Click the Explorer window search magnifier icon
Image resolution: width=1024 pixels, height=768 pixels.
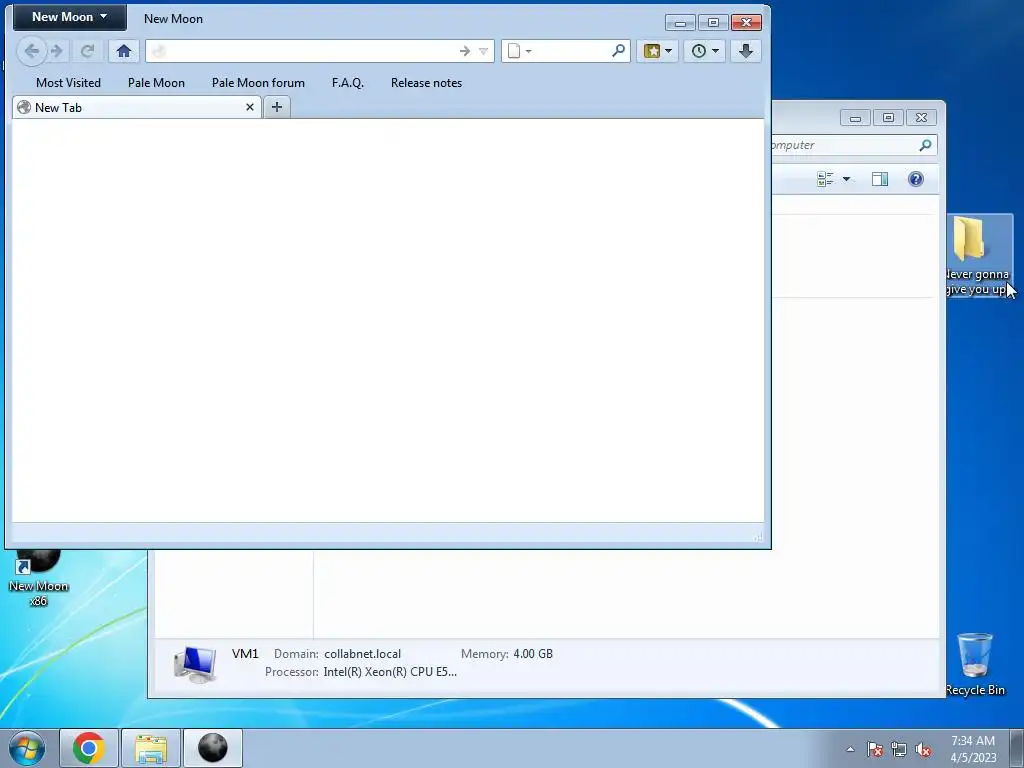(925, 145)
